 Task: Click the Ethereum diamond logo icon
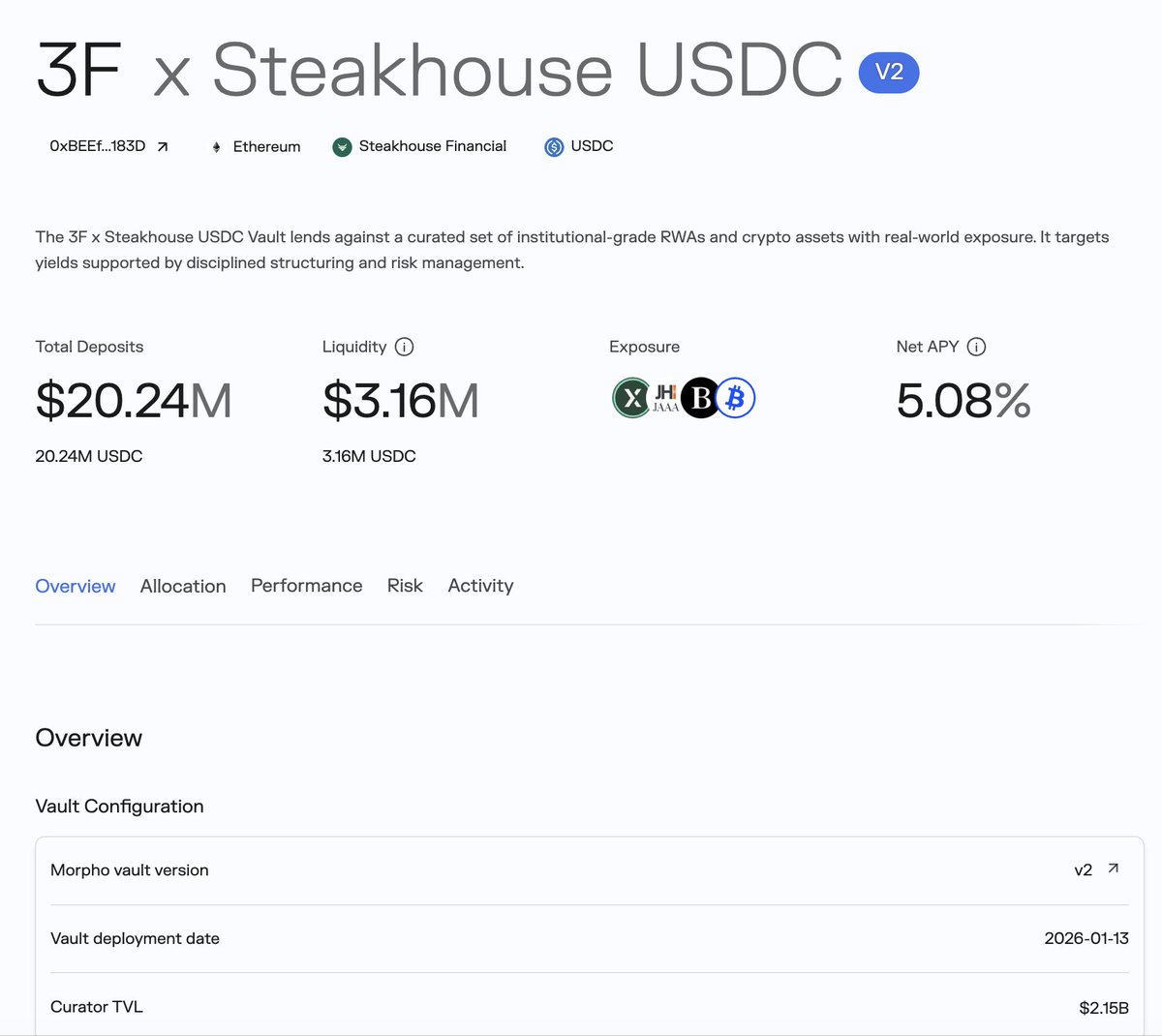pos(216,147)
